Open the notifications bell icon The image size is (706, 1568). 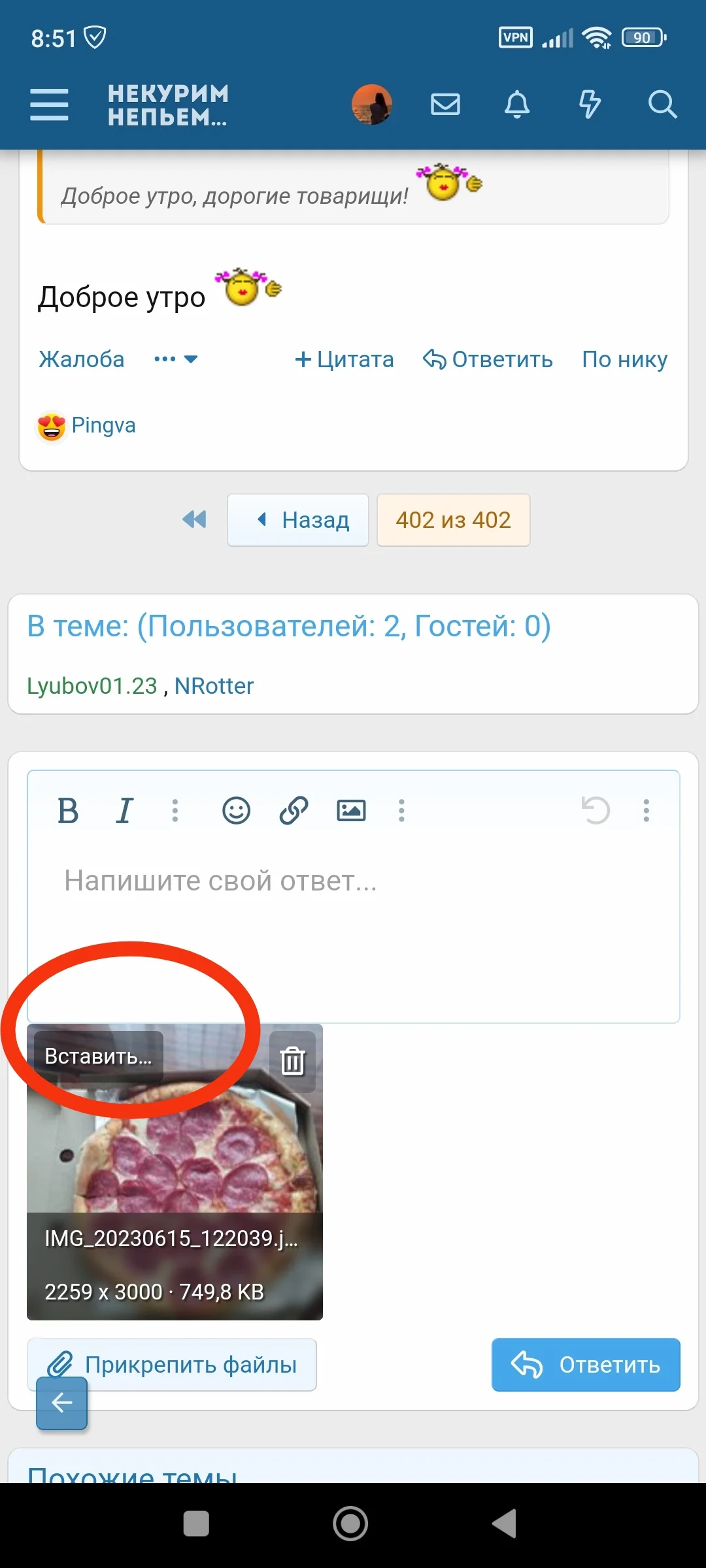point(517,105)
